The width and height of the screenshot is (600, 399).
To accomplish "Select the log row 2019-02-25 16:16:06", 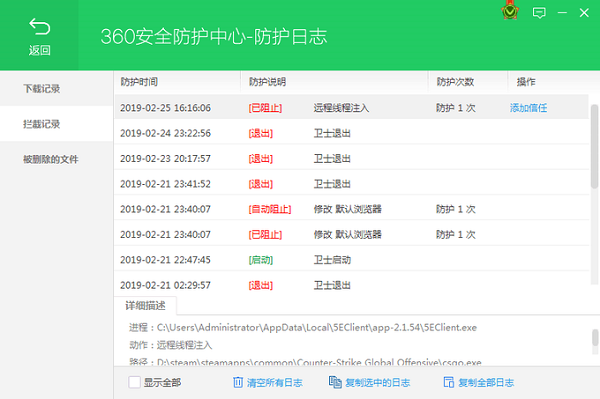I will [351, 108].
